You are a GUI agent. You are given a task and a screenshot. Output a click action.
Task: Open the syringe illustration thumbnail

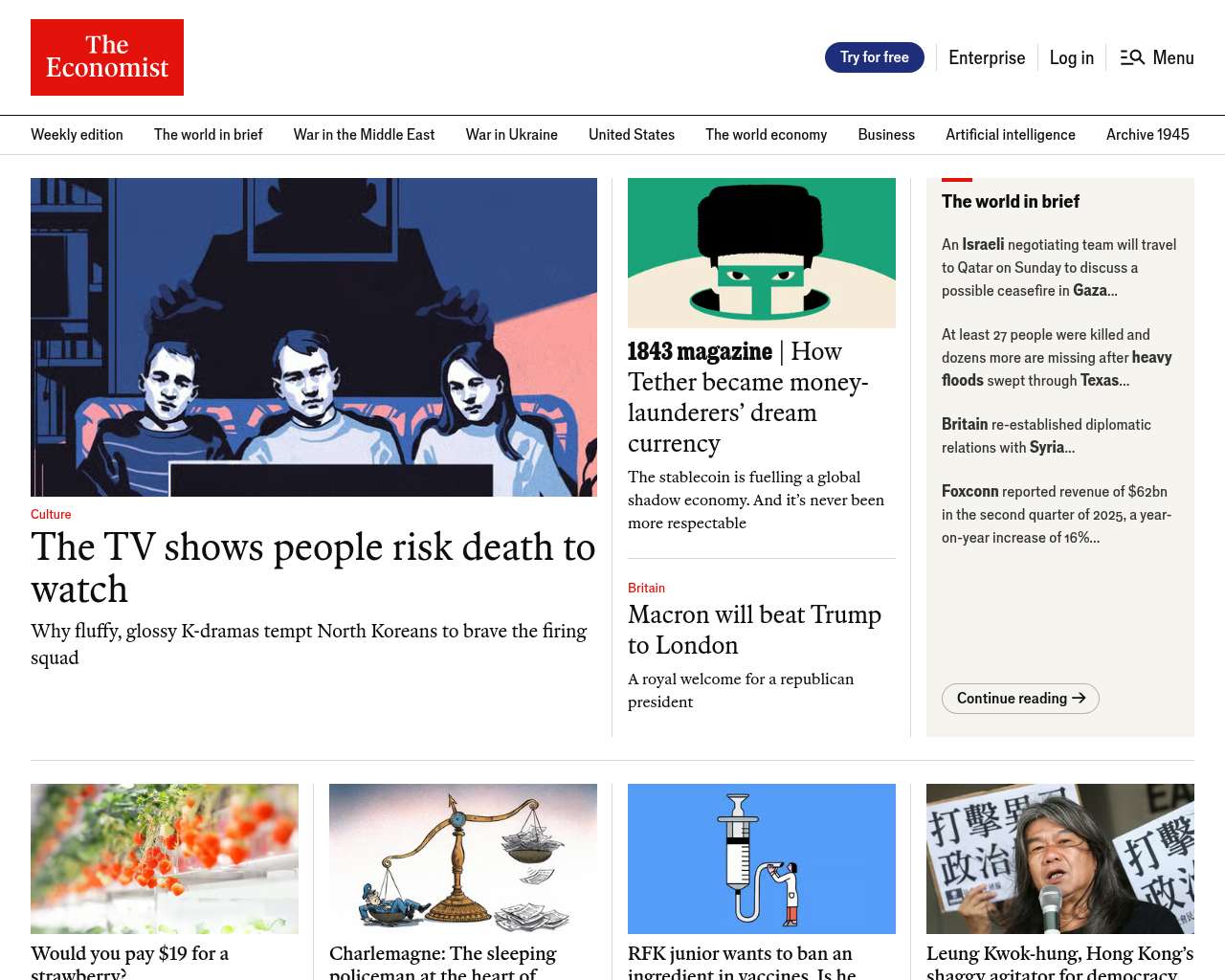point(762,858)
